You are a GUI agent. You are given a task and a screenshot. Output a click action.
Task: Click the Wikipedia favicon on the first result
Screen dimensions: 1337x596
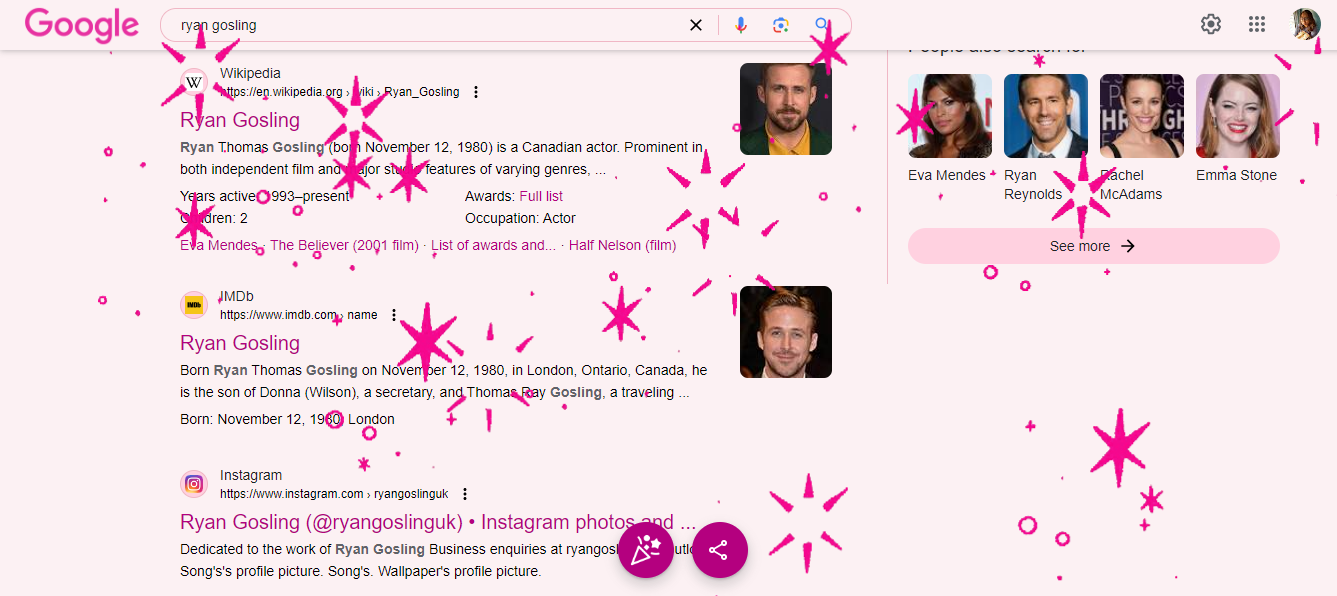(x=193, y=82)
